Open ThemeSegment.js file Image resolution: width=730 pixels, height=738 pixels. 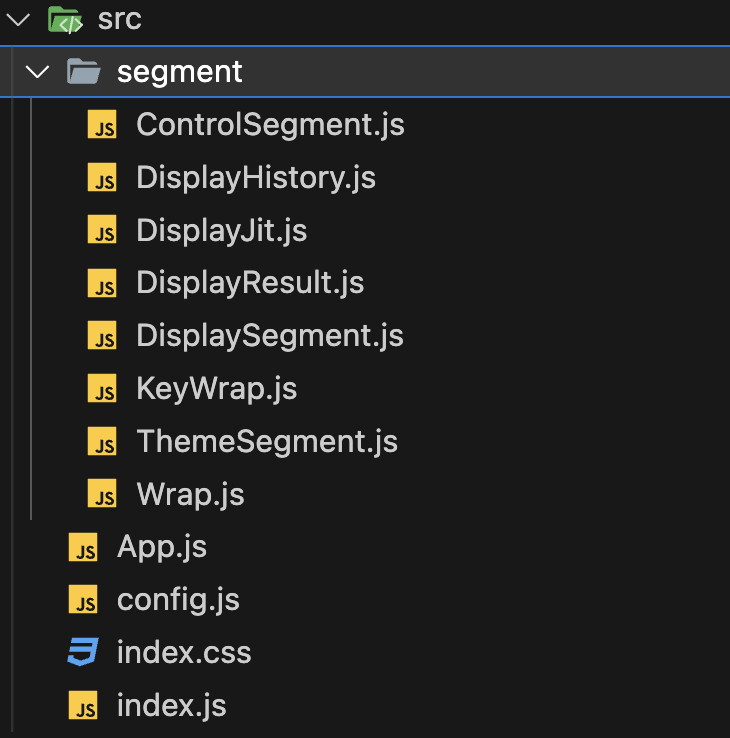pos(267,441)
